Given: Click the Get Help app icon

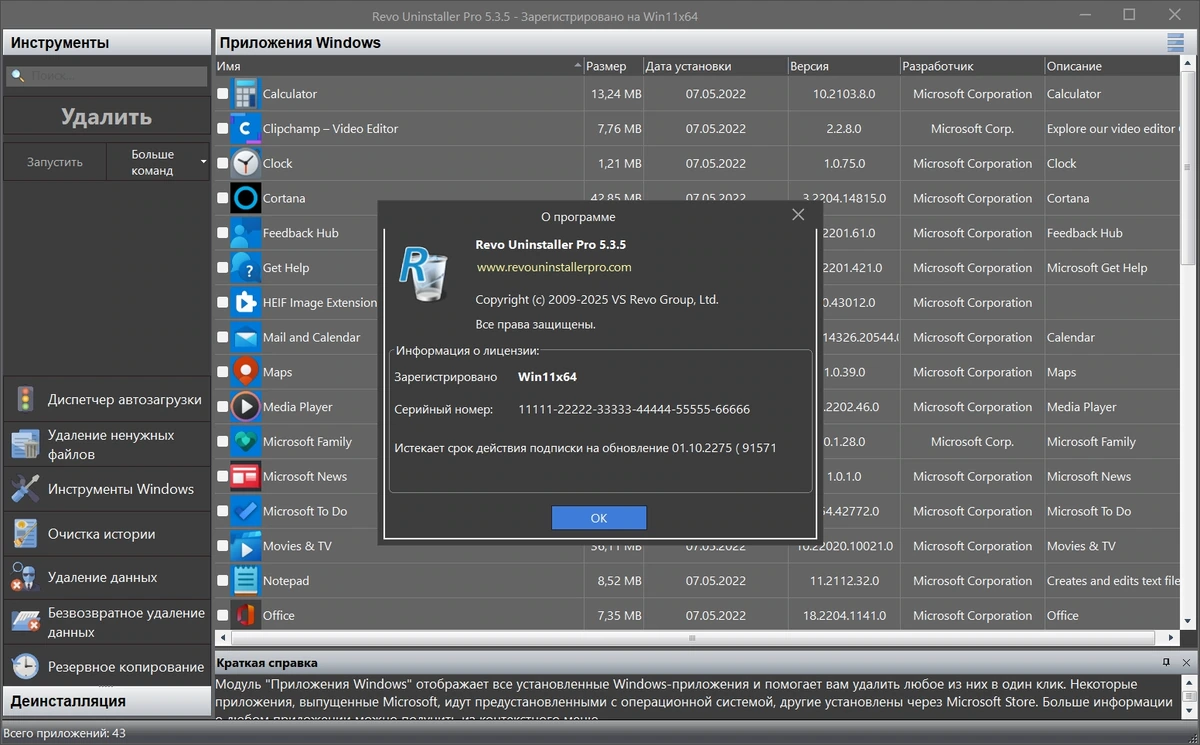Looking at the screenshot, I should click(x=245, y=268).
